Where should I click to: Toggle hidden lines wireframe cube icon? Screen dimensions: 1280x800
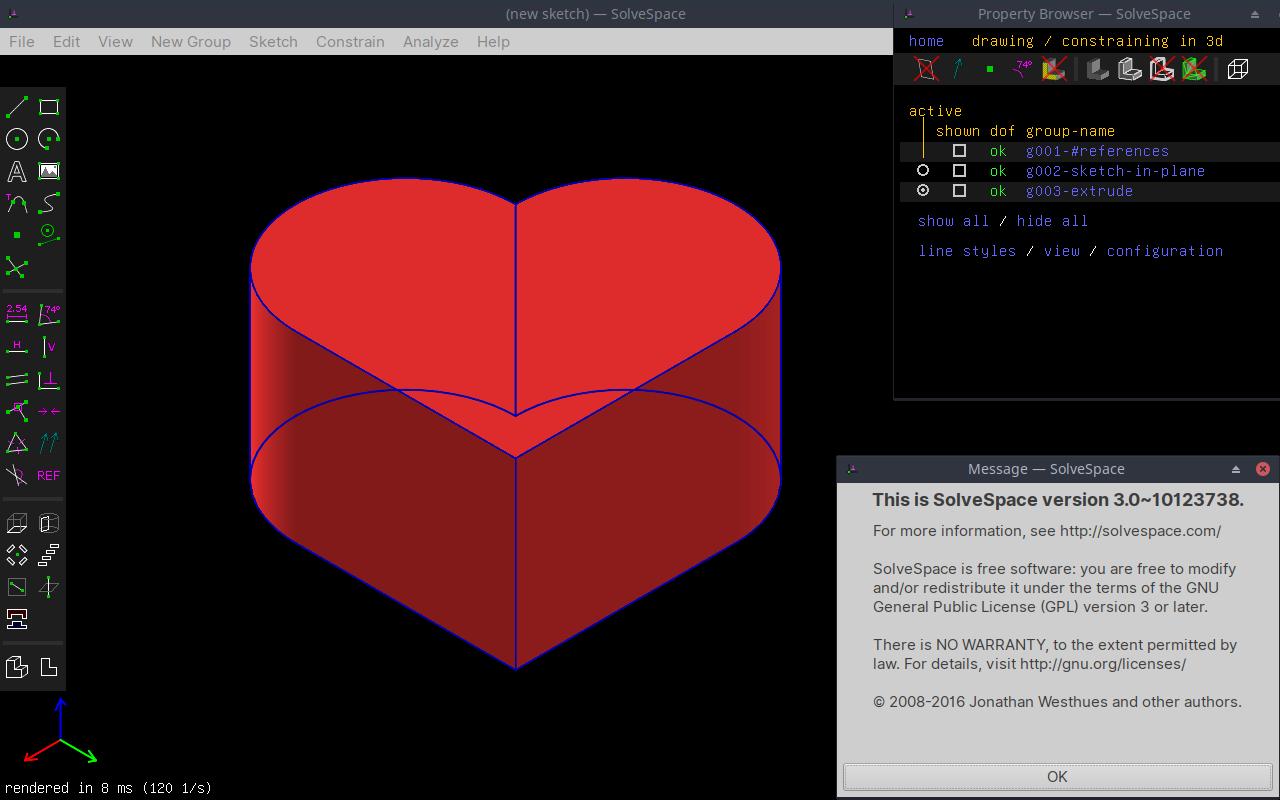[x=1238, y=69]
